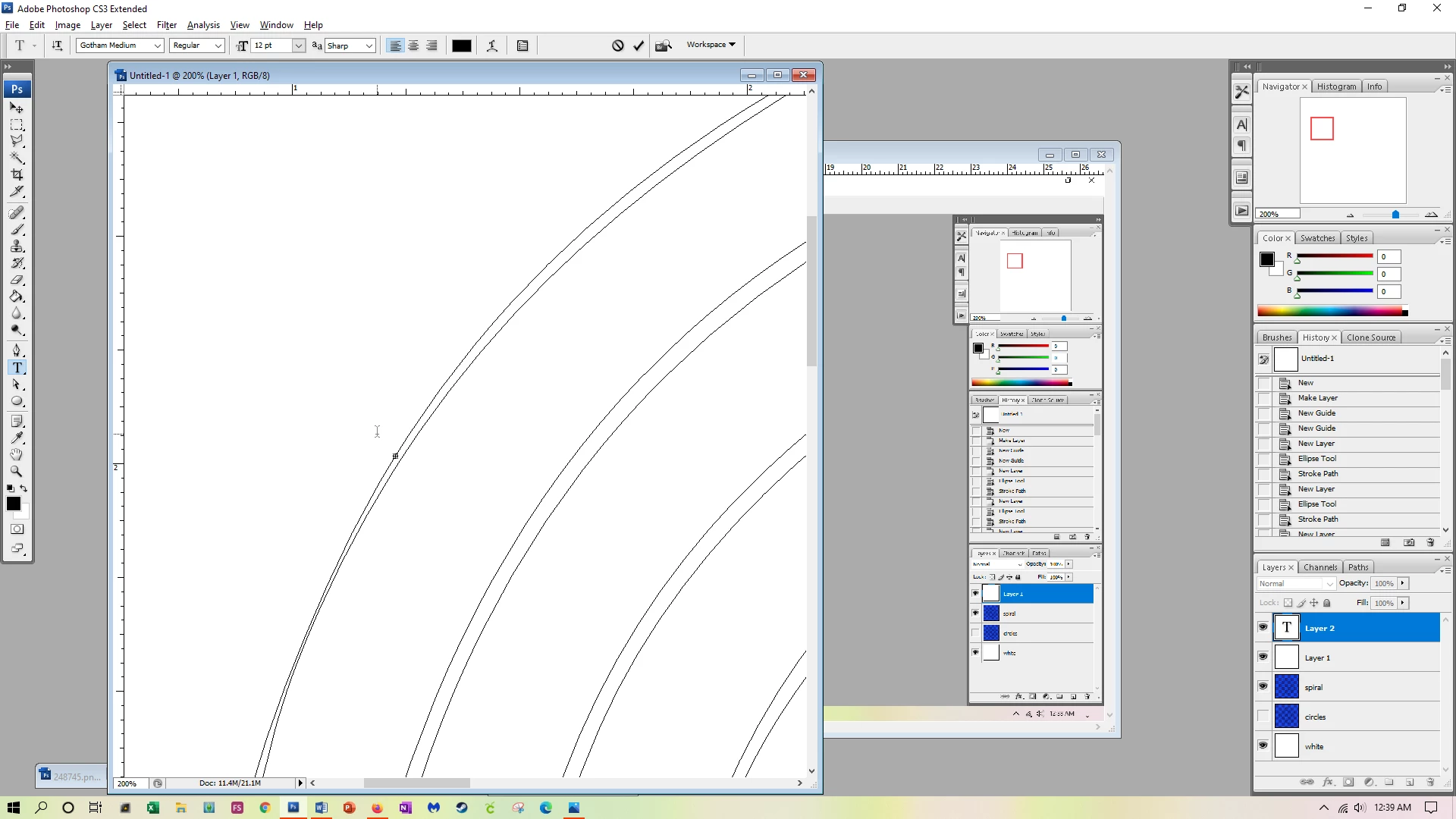Expand the Sharp anti-aliasing dropdown

point(369,45)
